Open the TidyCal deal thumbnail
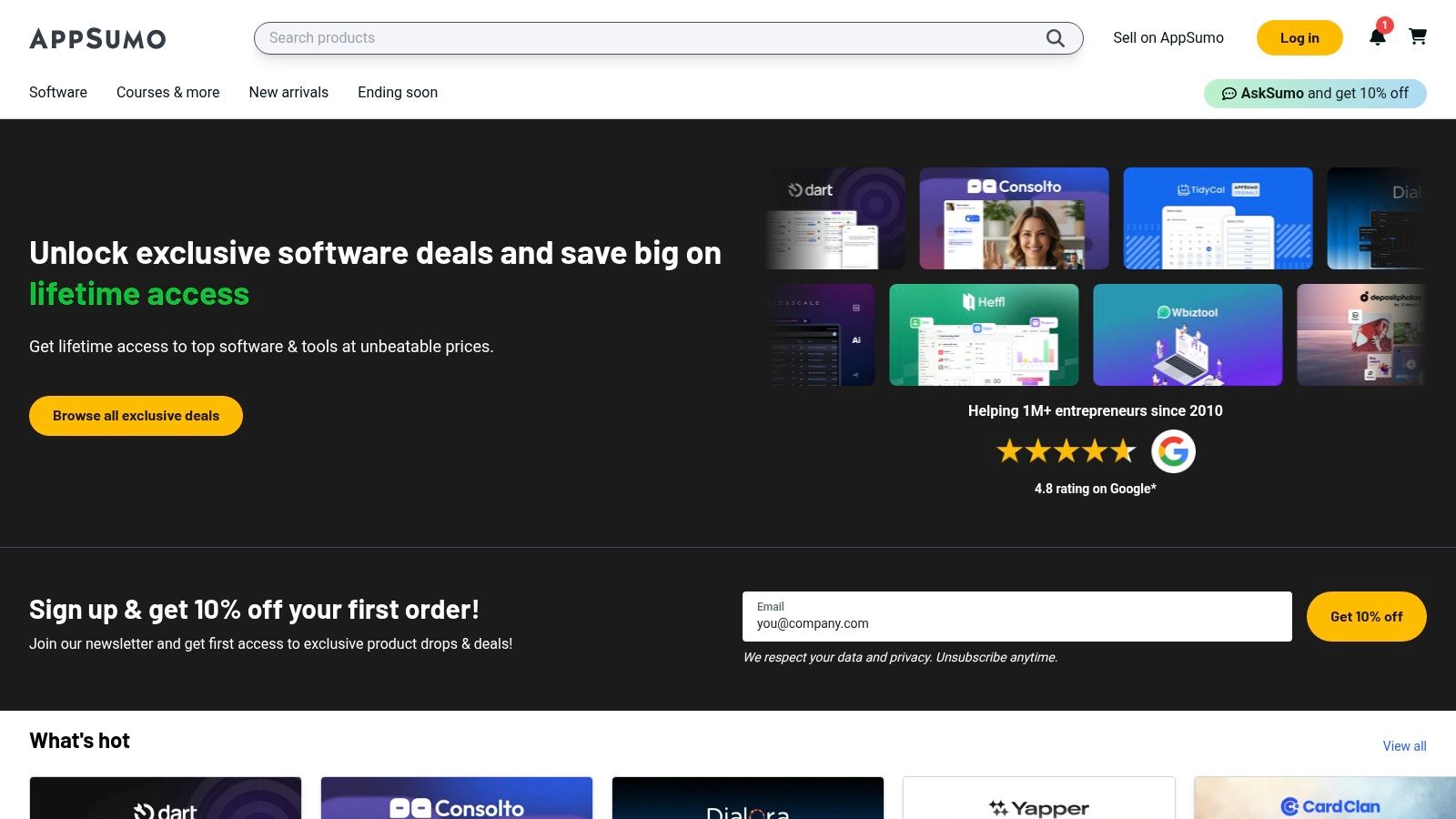Viewport: 1456px width, 819px height. point(1218,218)
